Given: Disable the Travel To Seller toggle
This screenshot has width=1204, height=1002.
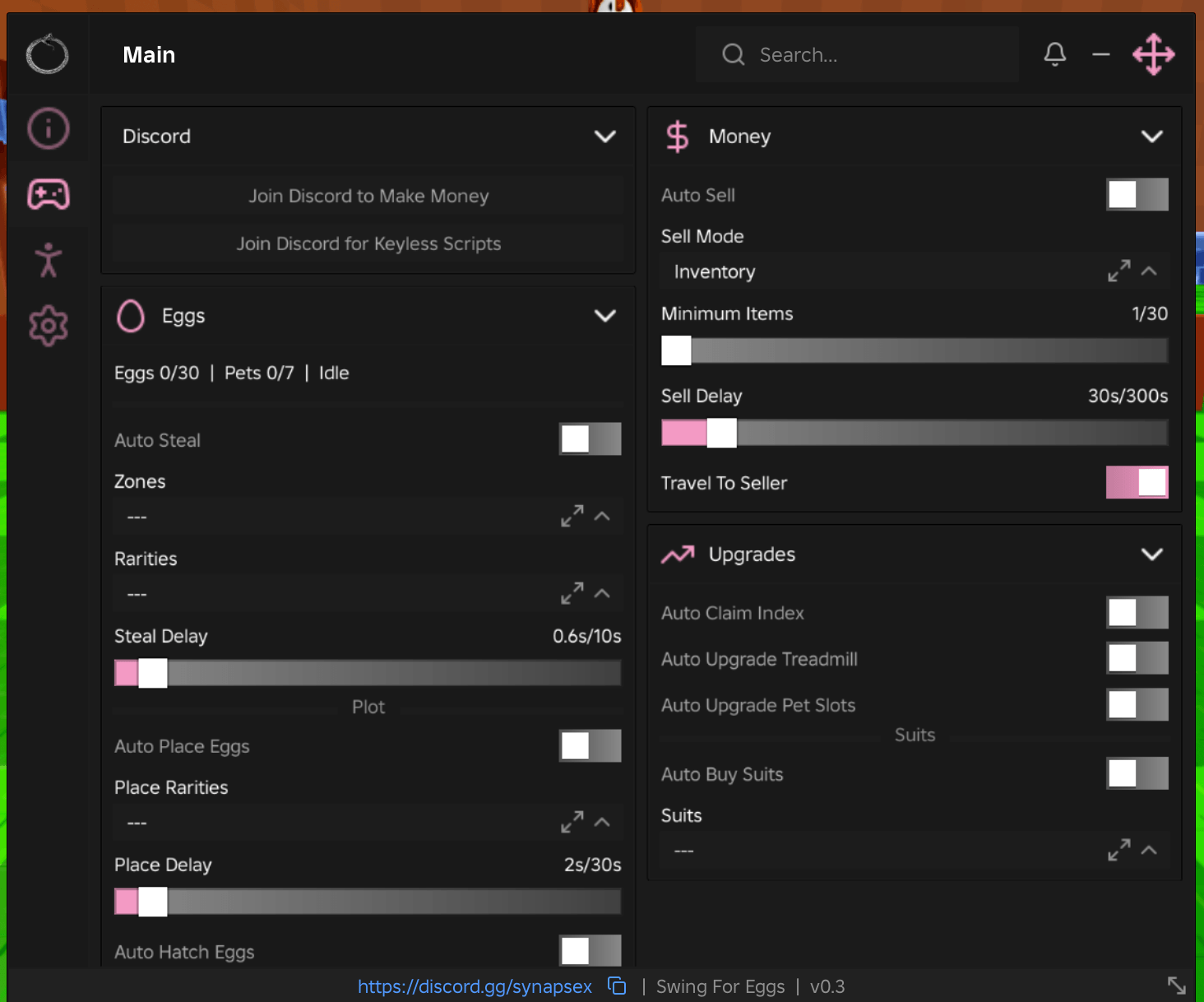Looking at the screenshot, I should point(1137,482).
